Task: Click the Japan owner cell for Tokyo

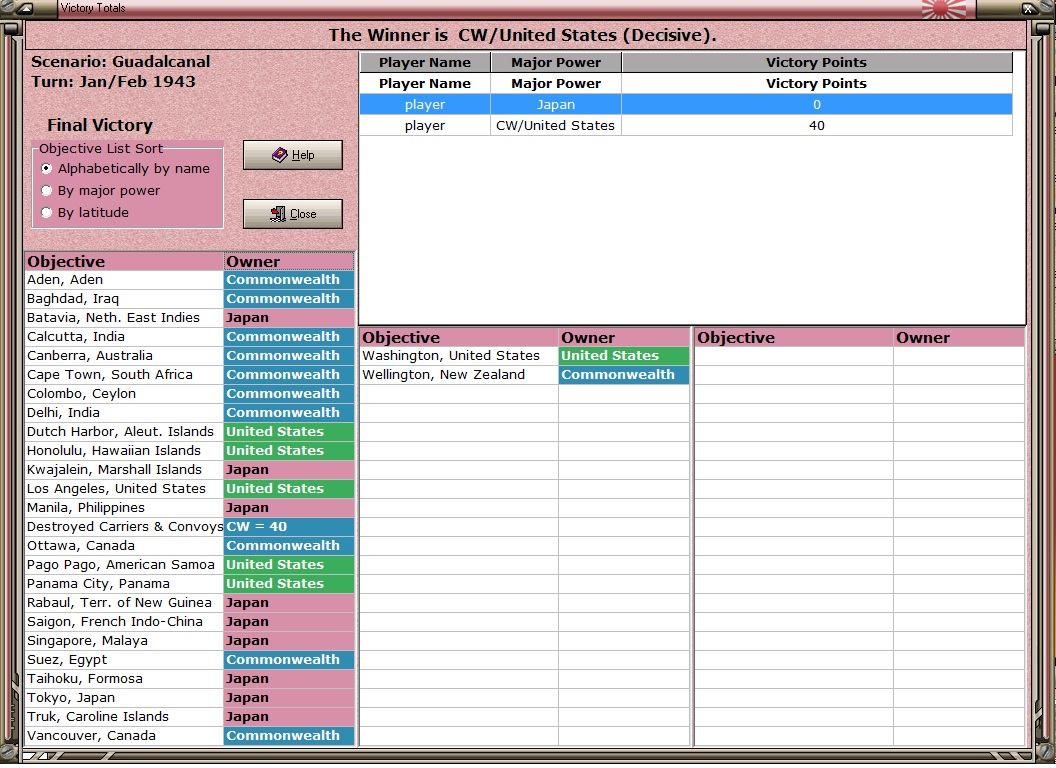Action: pos(289,697)
